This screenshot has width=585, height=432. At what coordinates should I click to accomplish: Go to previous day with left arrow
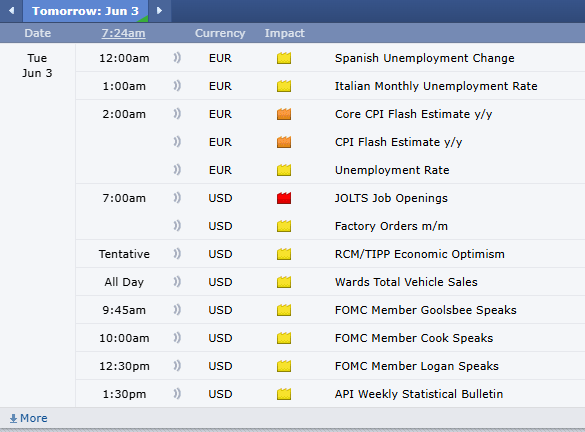pyautogui.click(x=12, y=10)
